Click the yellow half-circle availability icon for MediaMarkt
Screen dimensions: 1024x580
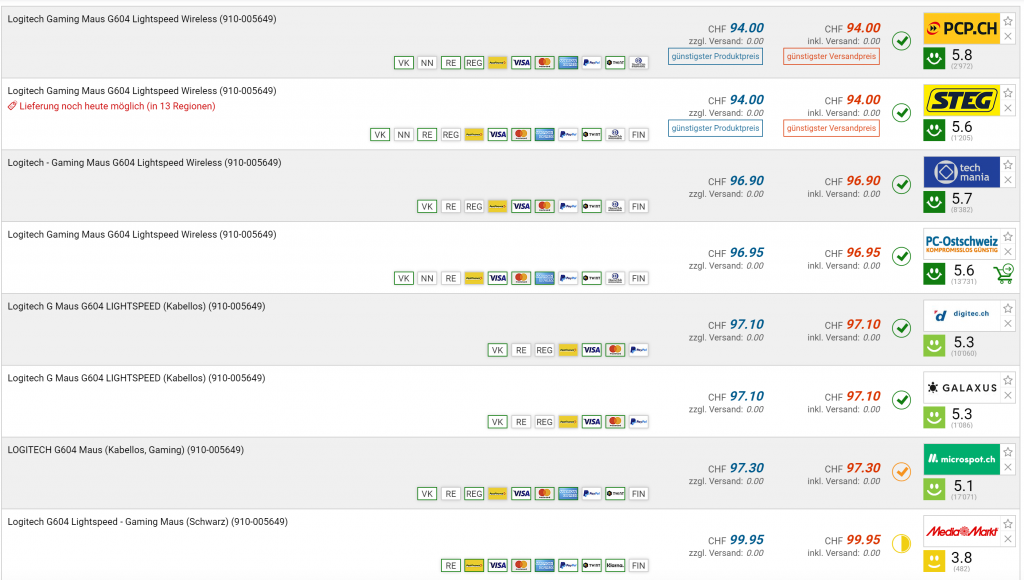point(901,544)
